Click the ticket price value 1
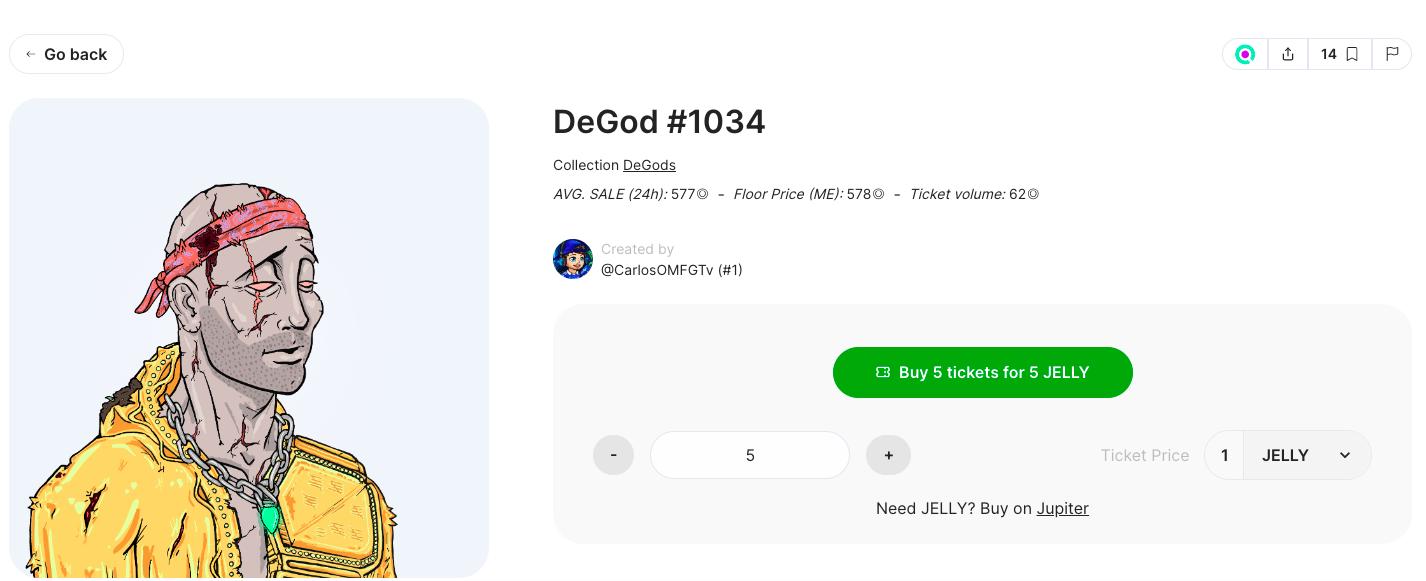The width and height of the screenshot is (1426, 581). coord(1224,455)
